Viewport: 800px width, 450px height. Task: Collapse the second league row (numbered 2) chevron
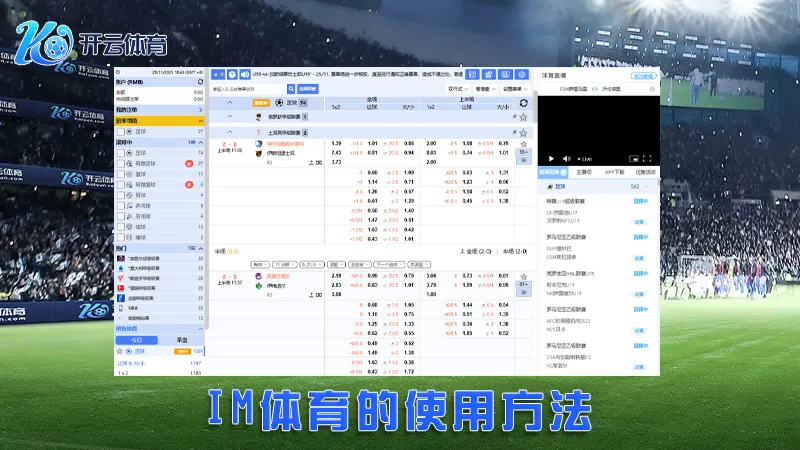pyautogui.click(x=230, y=133)
